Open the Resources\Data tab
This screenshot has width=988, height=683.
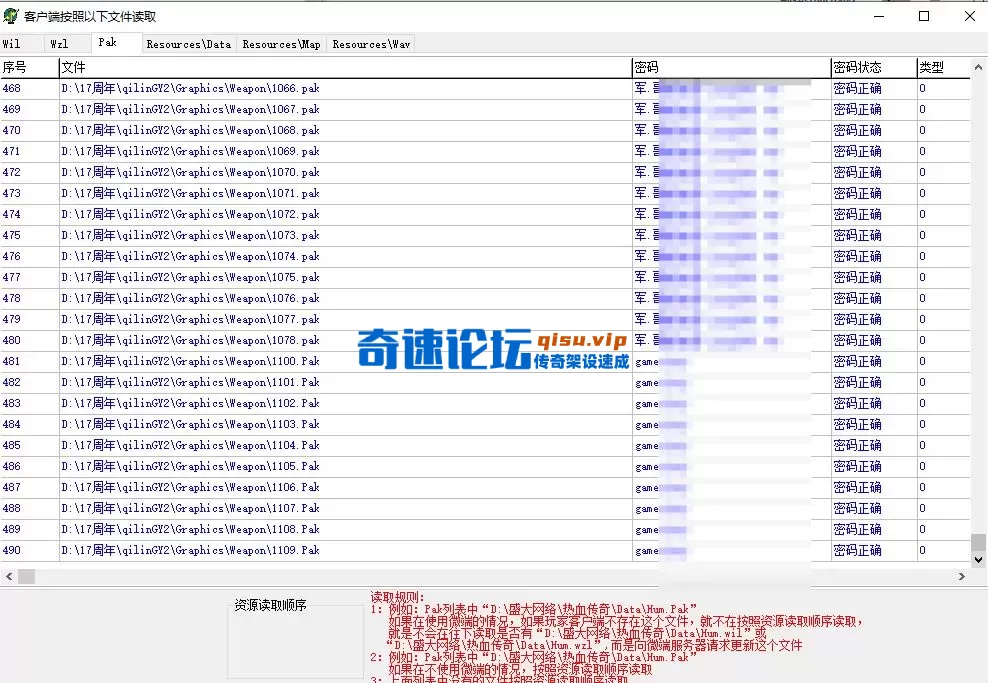(188, 43)
